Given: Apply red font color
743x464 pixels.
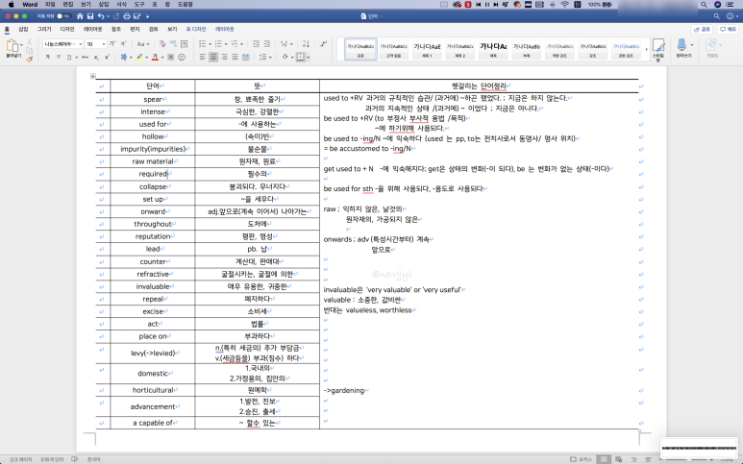Looking at the screenshot, I should tap(155, 57).
